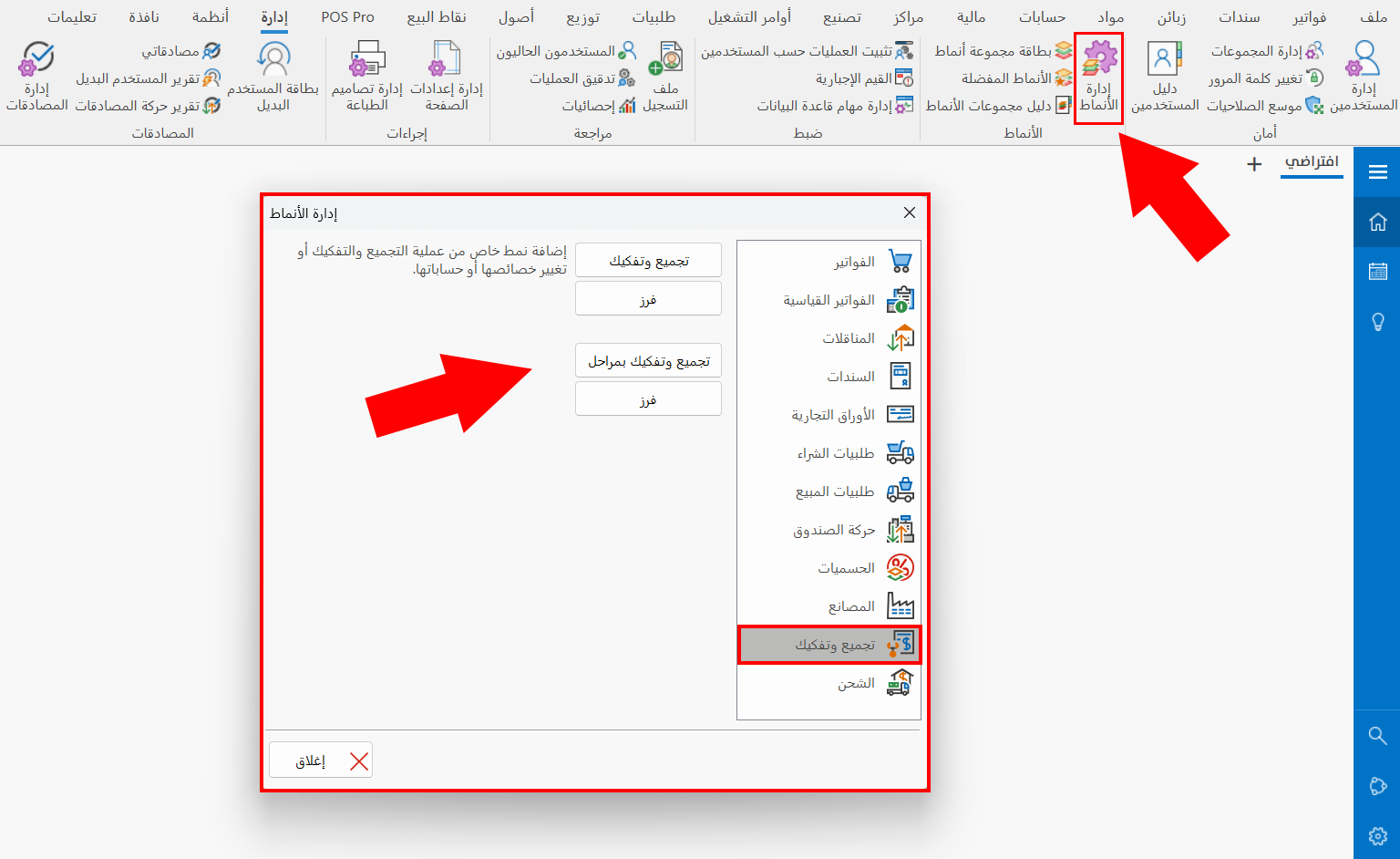Open the calendar sidebar icon
This screenshot has height=859, width=1400.
point(1377,271)
